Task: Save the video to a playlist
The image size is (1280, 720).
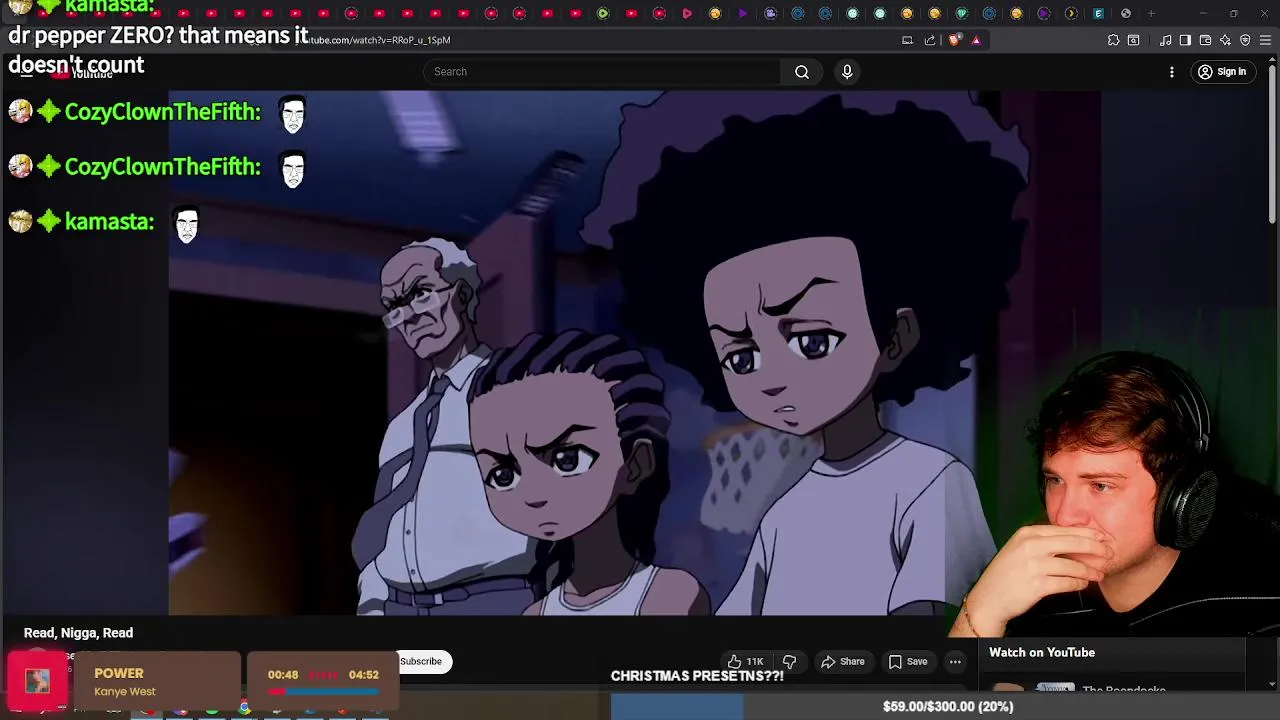Action: point(908,661)
